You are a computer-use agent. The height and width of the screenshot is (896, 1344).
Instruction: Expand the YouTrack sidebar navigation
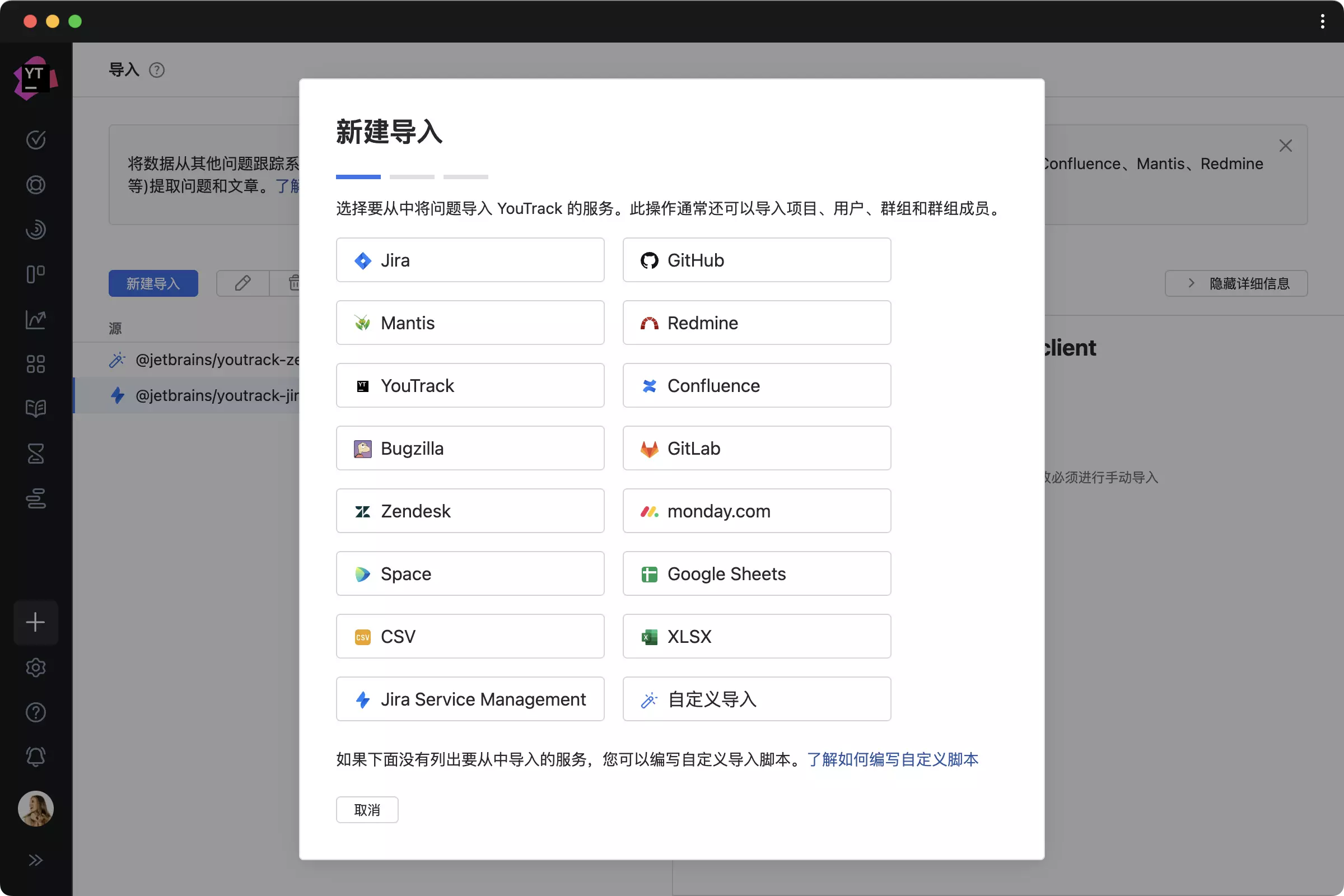36,860
